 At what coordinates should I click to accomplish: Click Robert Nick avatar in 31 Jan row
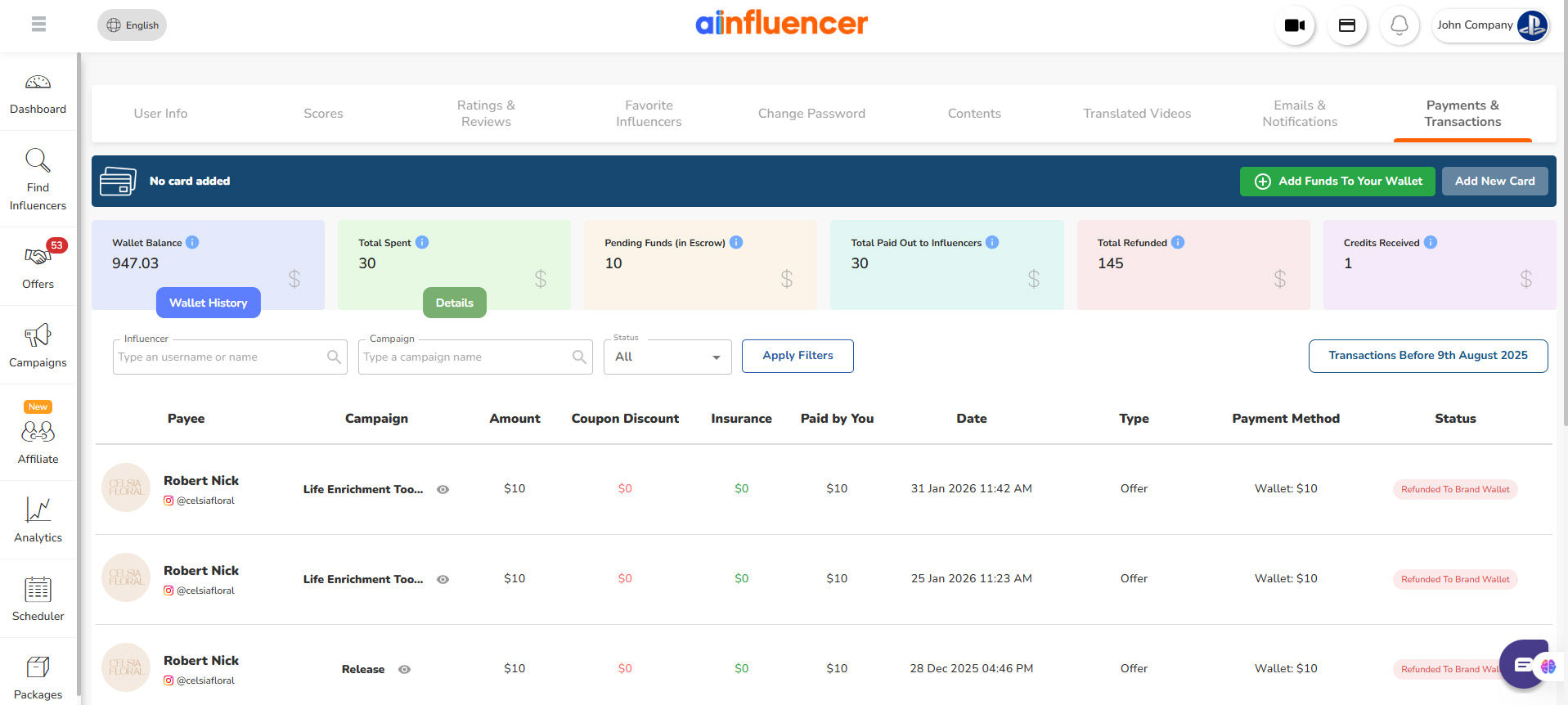[126, 487]
